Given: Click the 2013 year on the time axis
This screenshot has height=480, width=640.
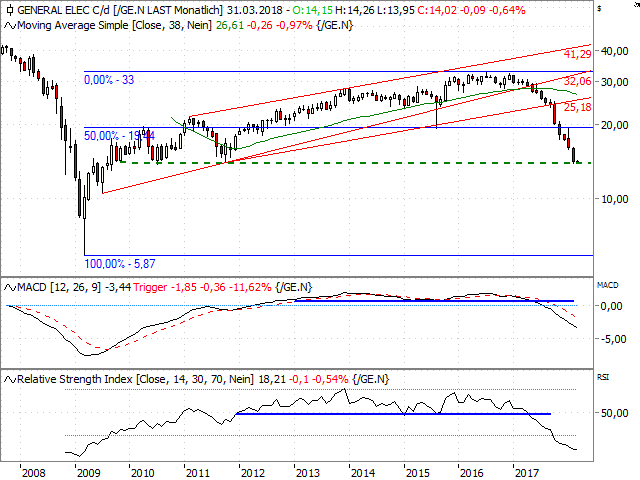Looking at the screenshot, I should (308, 473).
